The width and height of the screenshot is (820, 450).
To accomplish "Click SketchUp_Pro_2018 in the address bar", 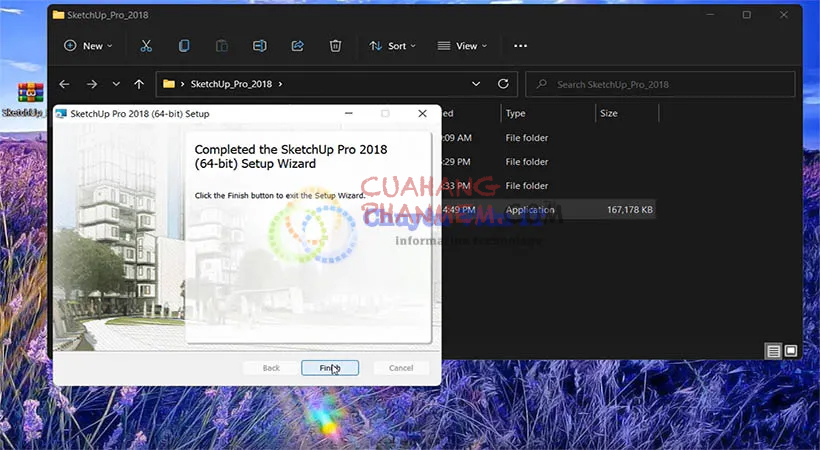I will (231, 84).
